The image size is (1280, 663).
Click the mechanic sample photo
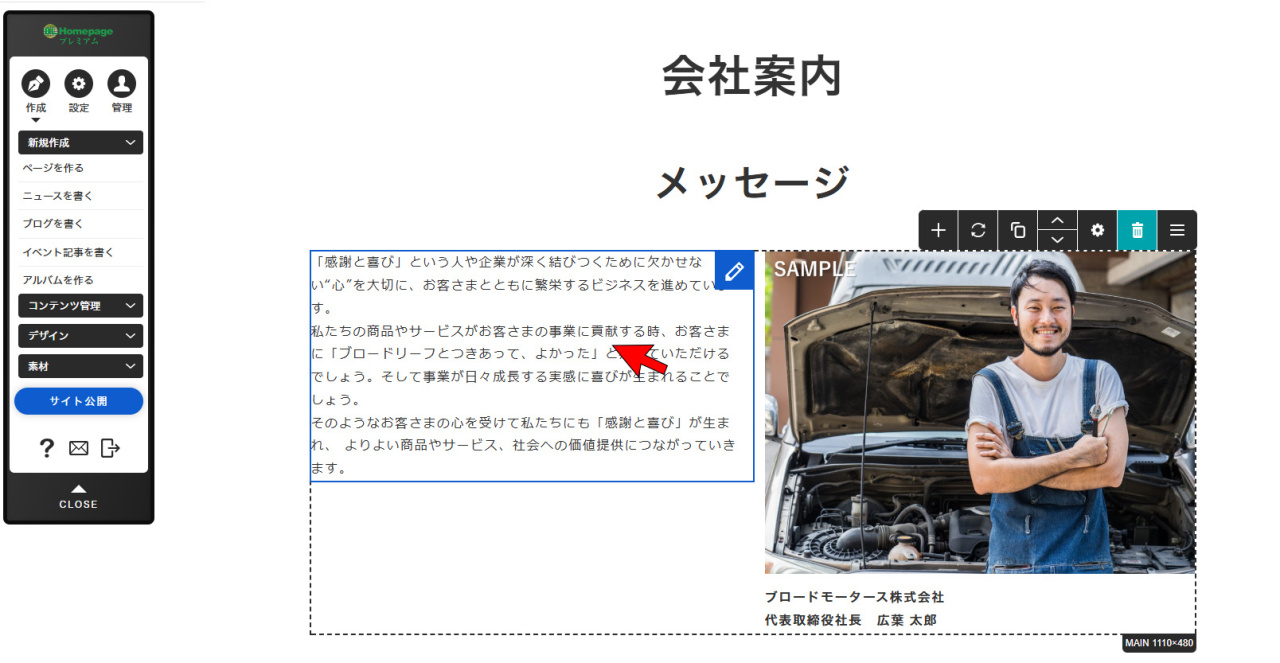coord(979,412)
